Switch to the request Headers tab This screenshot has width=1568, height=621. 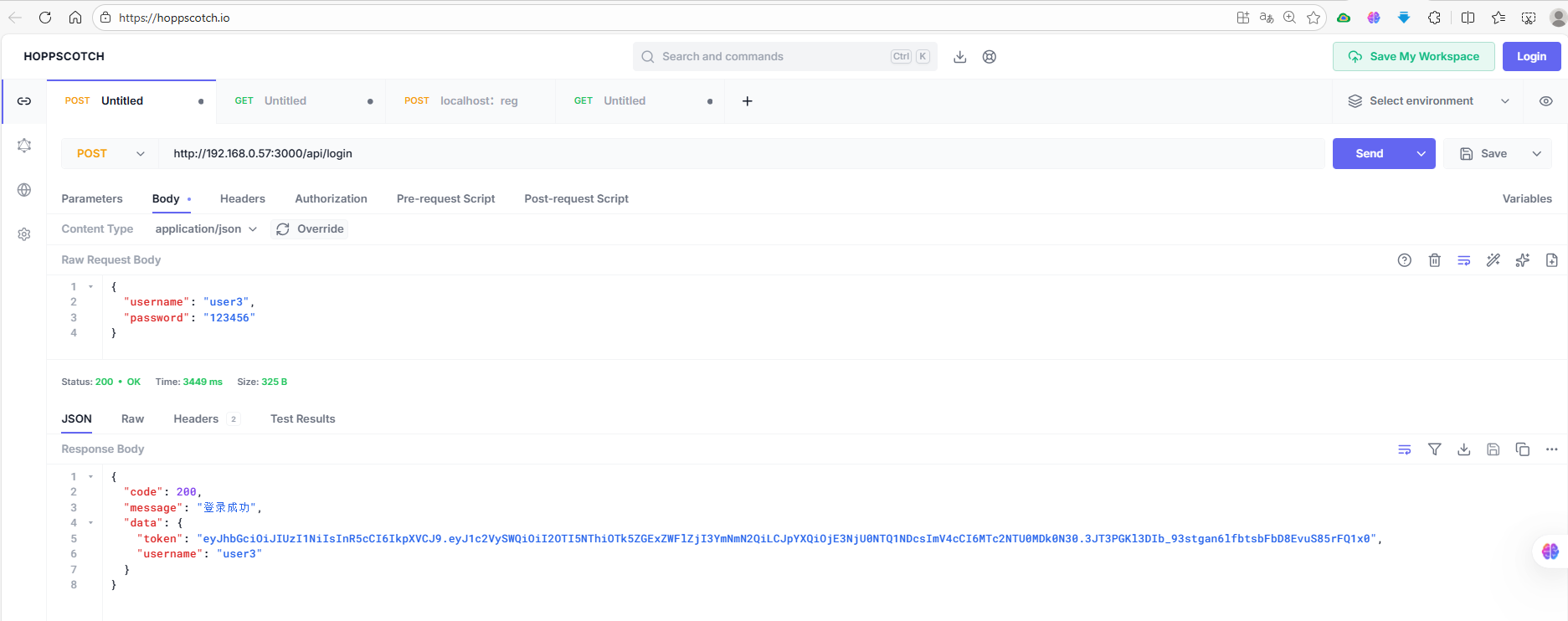click(x=243, y=199)
